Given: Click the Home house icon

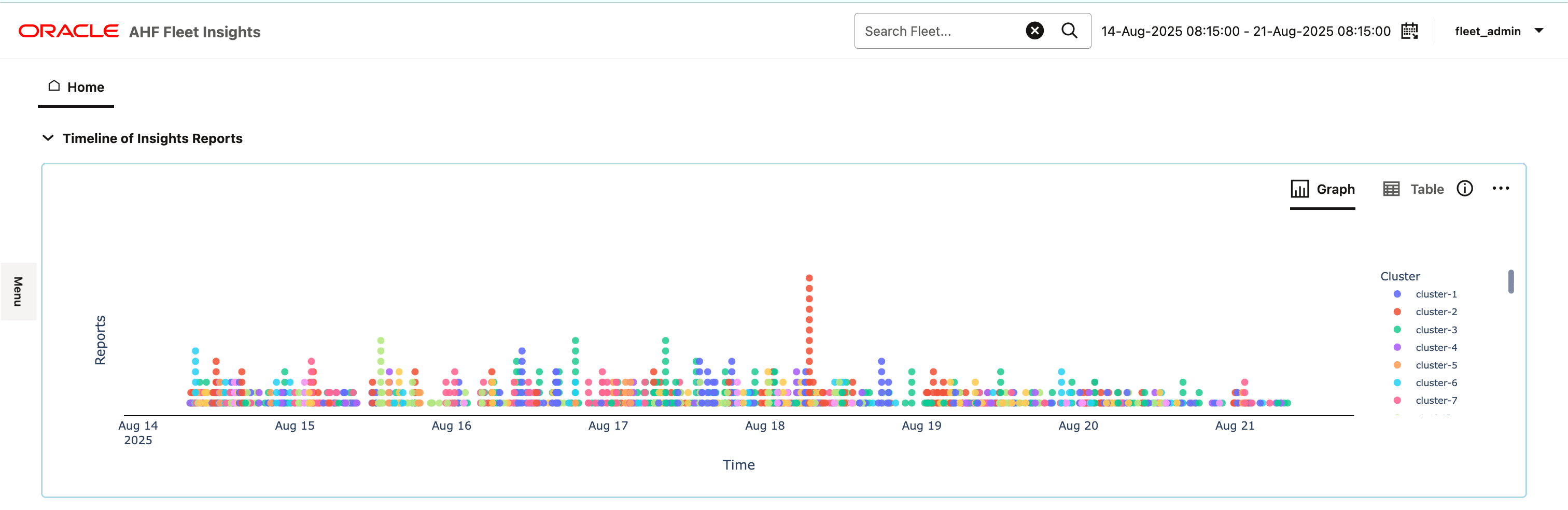Looking at the screenshot, I should click(54, 87).
